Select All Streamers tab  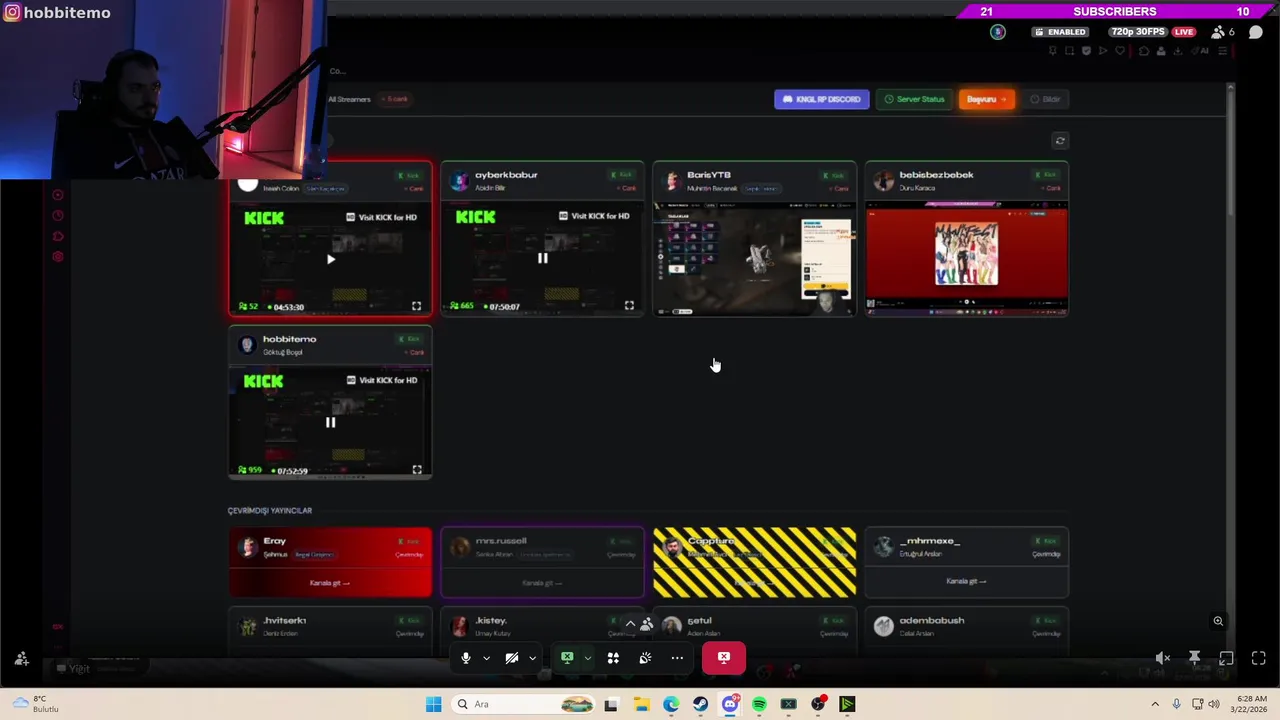pyautogui.click(x=349, y=99)
